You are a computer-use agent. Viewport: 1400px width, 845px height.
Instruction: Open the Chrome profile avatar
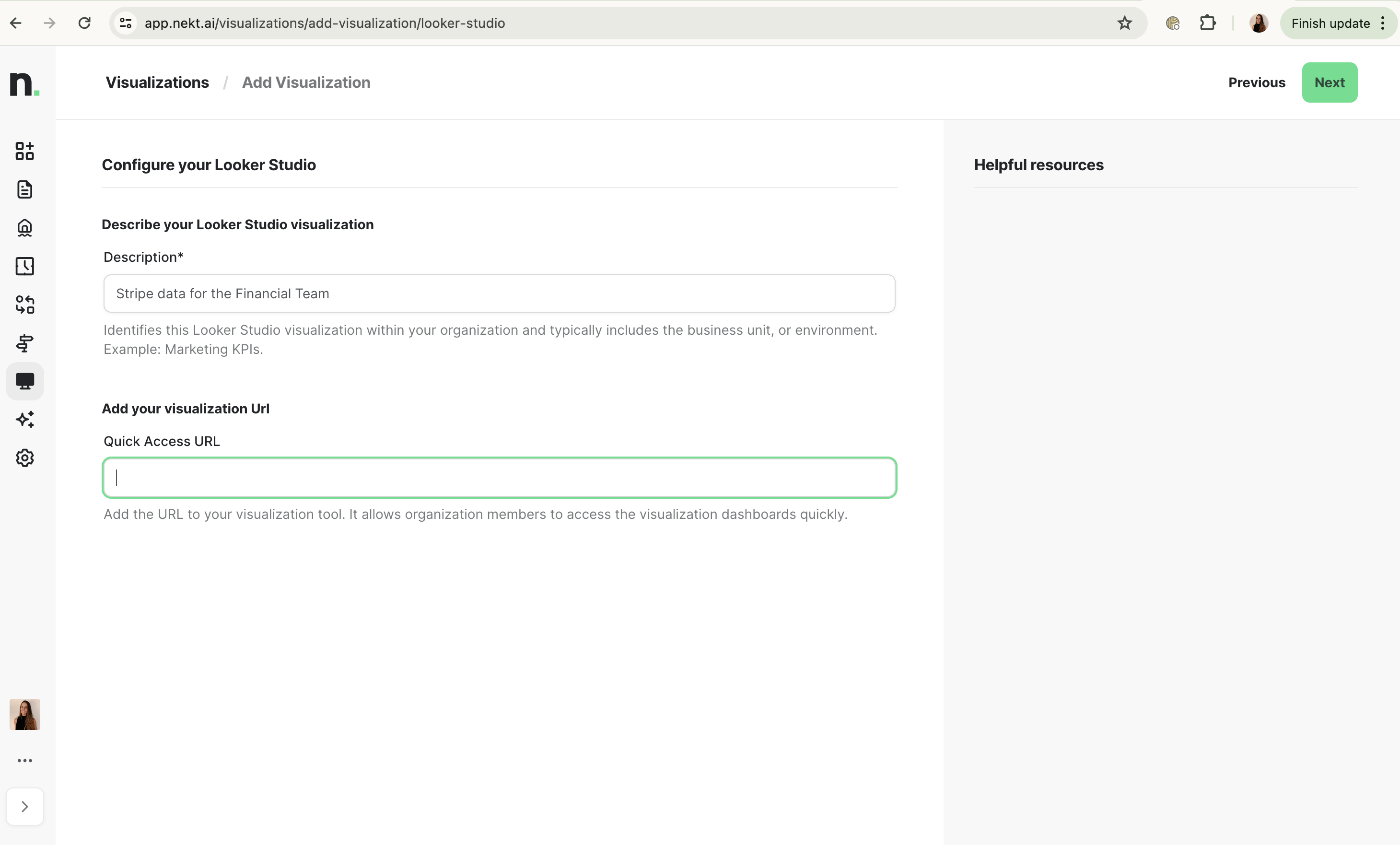coord(1259,23)
